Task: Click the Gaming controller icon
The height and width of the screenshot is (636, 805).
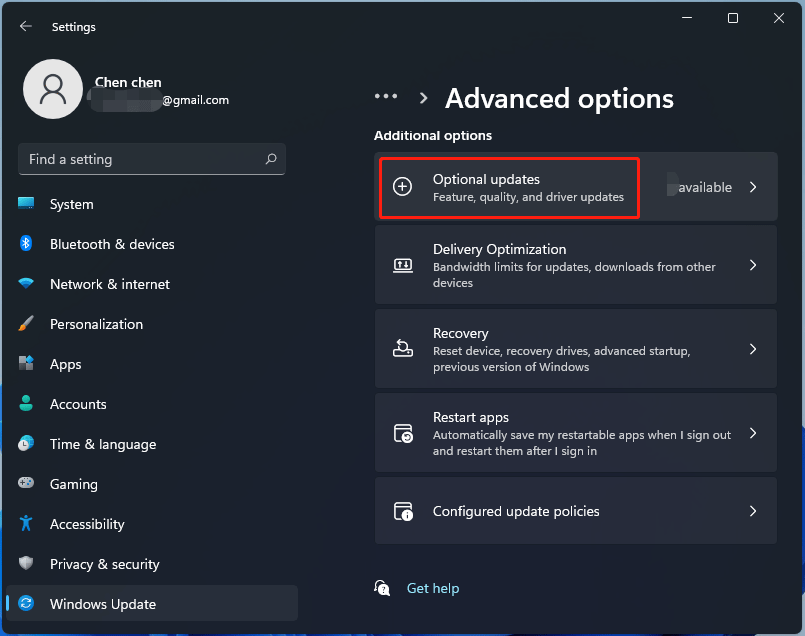Action: coord(26,484)
